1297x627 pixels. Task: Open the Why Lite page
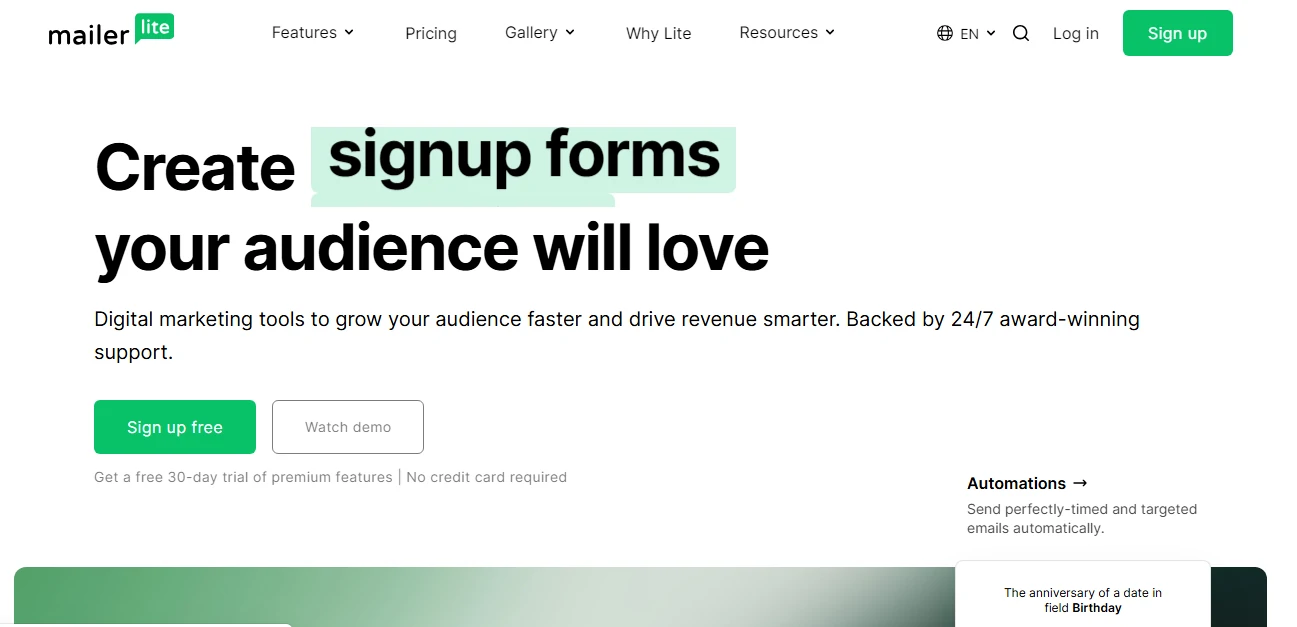click(659, 33)
